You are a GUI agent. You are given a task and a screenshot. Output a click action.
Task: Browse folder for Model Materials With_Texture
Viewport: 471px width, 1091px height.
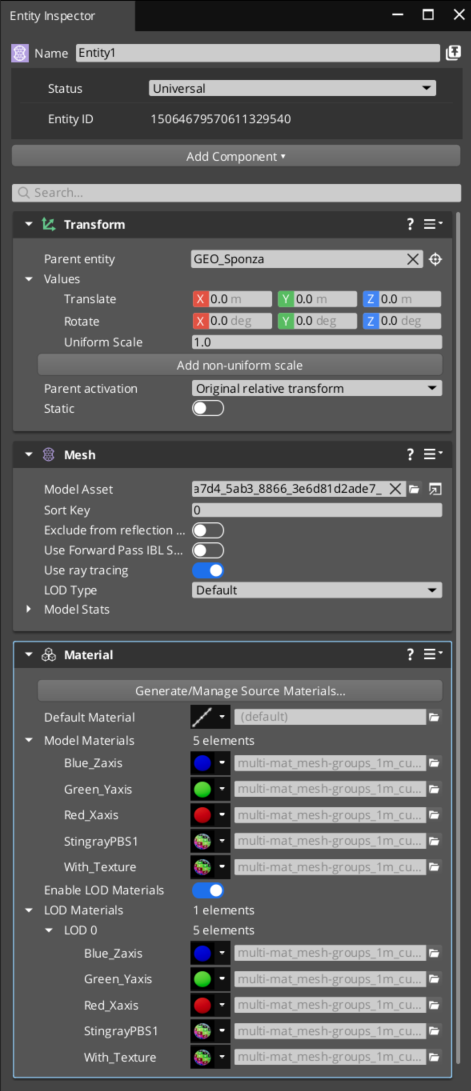(435, 868)
